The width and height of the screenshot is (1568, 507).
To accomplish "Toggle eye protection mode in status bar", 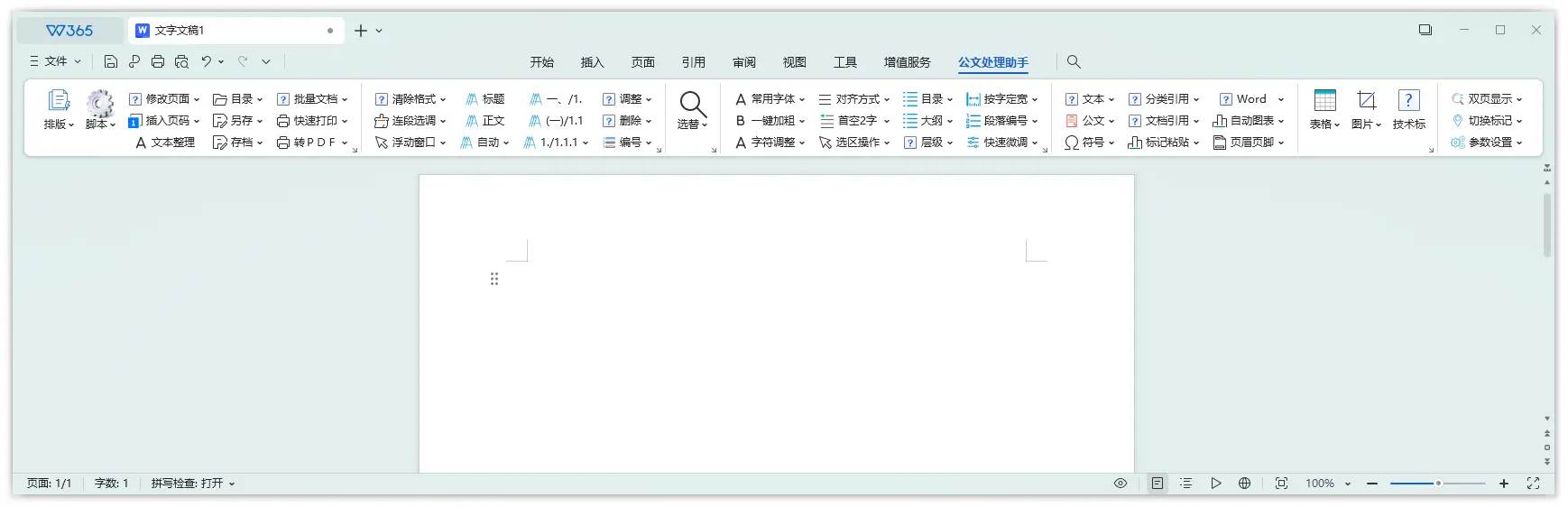I will tap(1121, 484).
